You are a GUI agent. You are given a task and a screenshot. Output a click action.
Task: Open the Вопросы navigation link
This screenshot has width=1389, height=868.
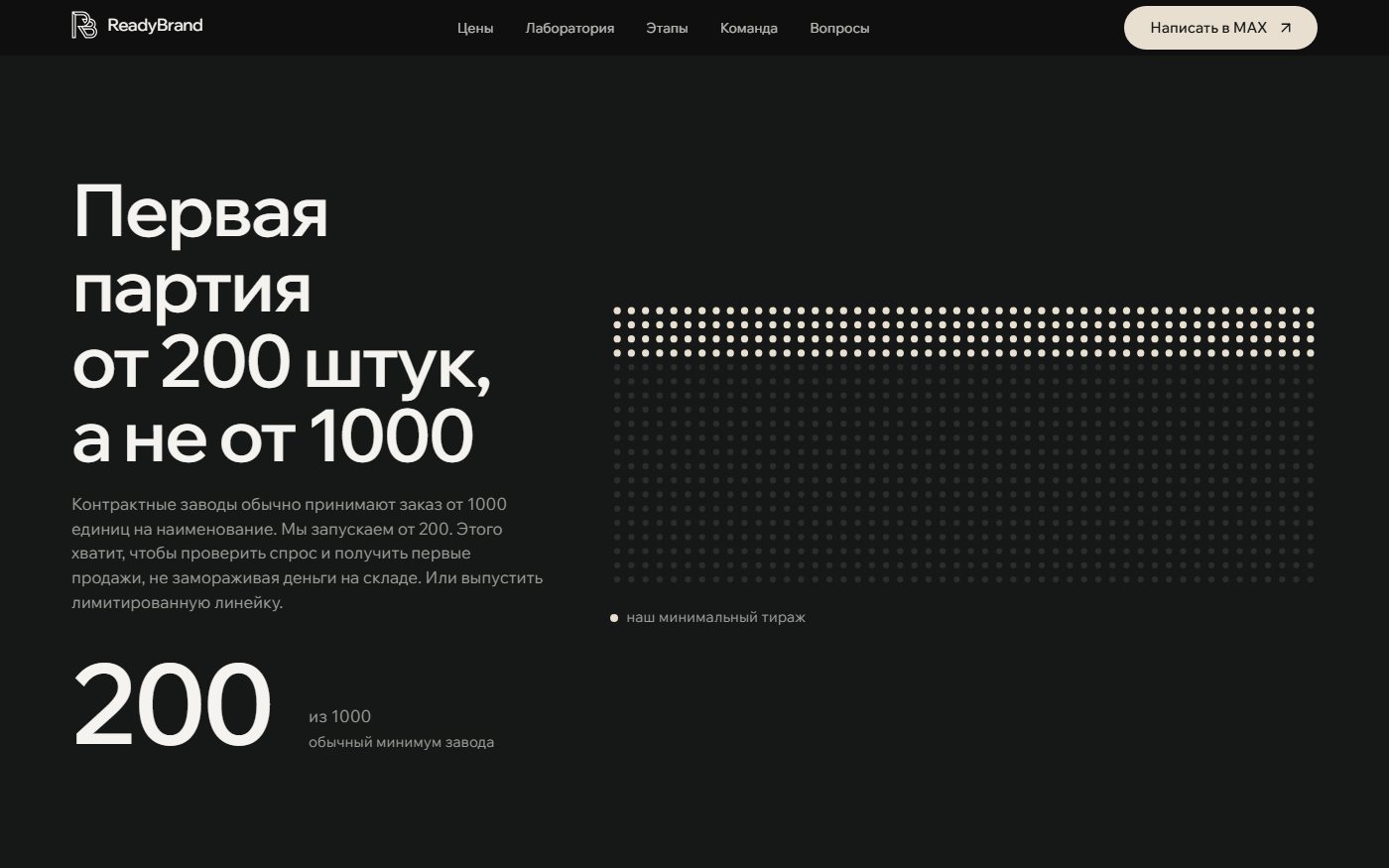point(839,28)
